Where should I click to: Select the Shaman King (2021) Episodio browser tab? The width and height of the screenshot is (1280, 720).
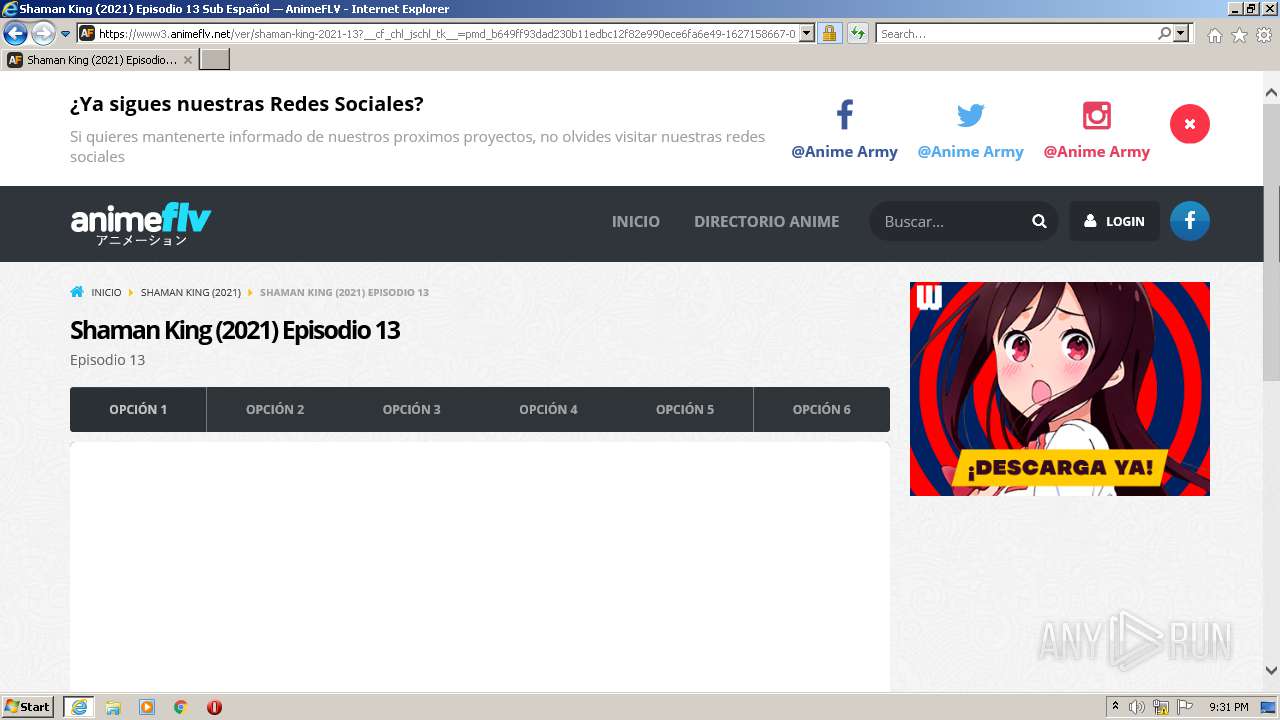99,60
